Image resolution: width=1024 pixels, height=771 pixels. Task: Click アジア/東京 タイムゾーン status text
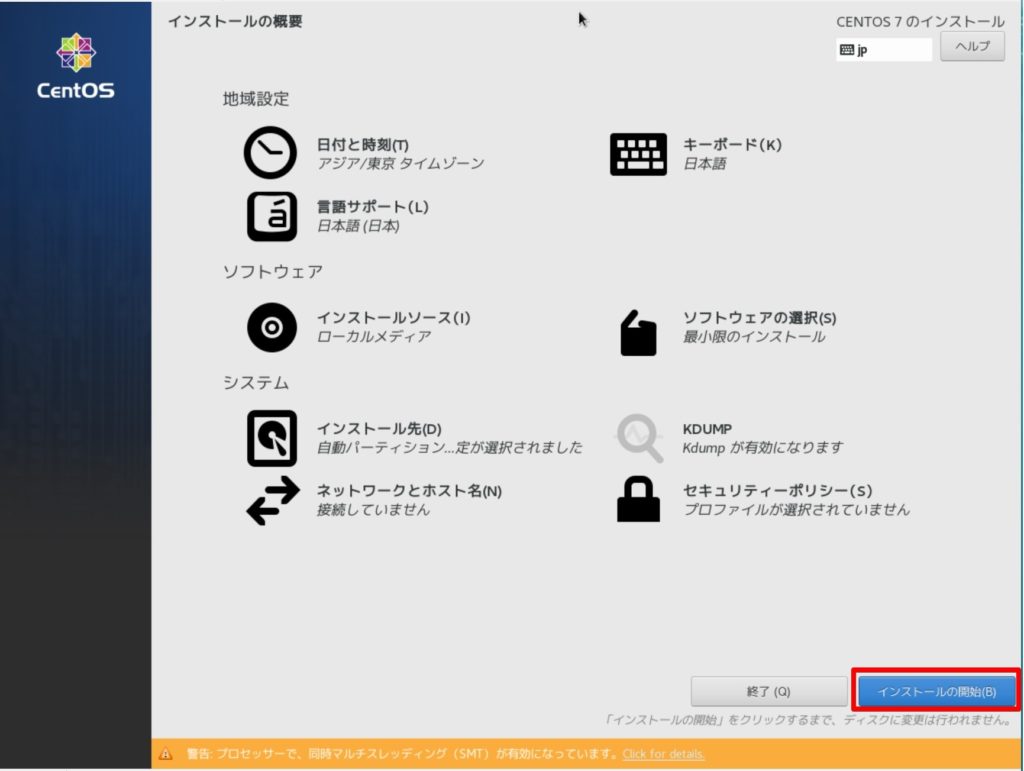pos(400,163)
